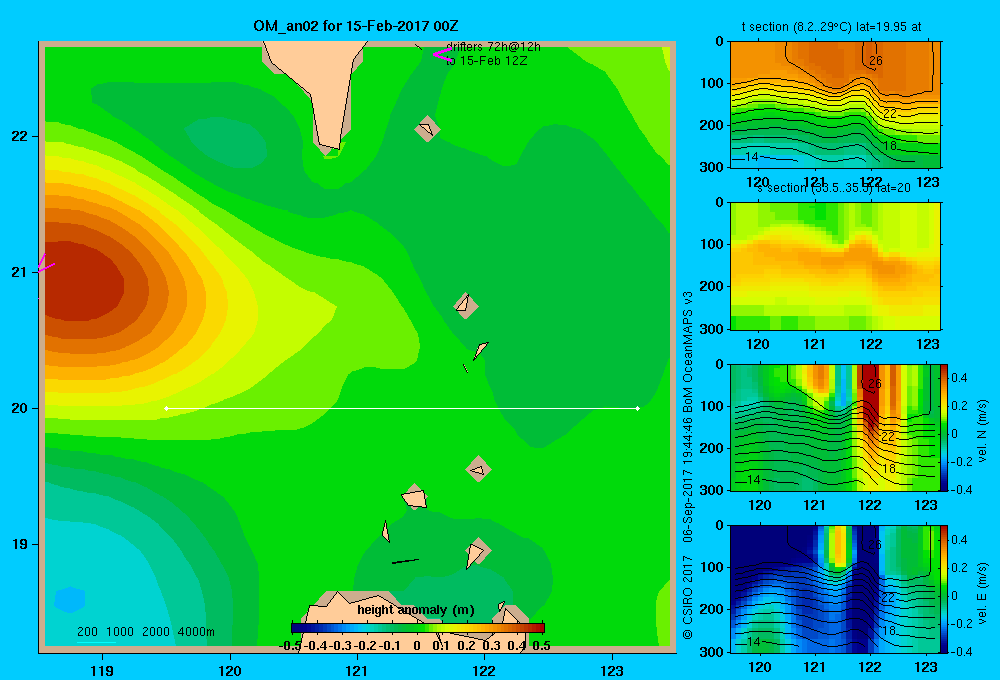Click the 14 contour label in t section
The image size is (1000, 680).
751,156
